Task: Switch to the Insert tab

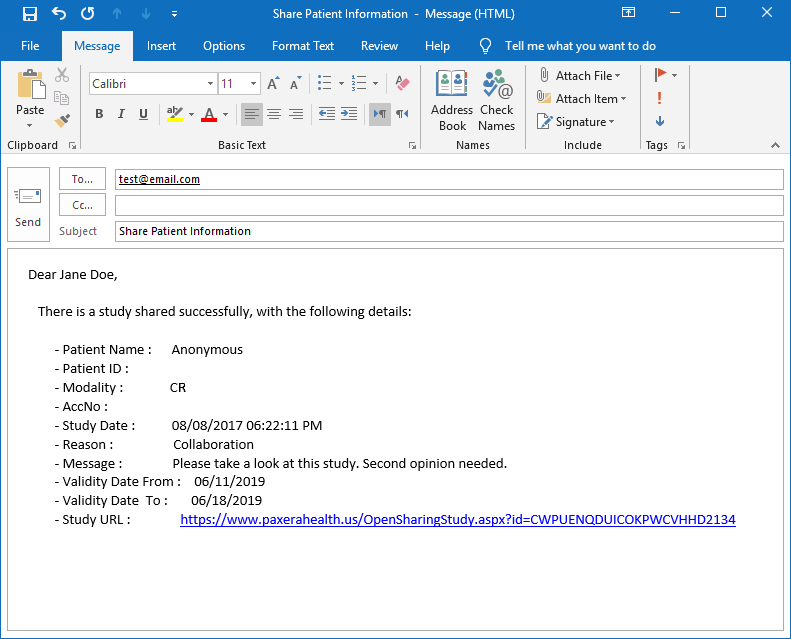Action: click(161, 46)
